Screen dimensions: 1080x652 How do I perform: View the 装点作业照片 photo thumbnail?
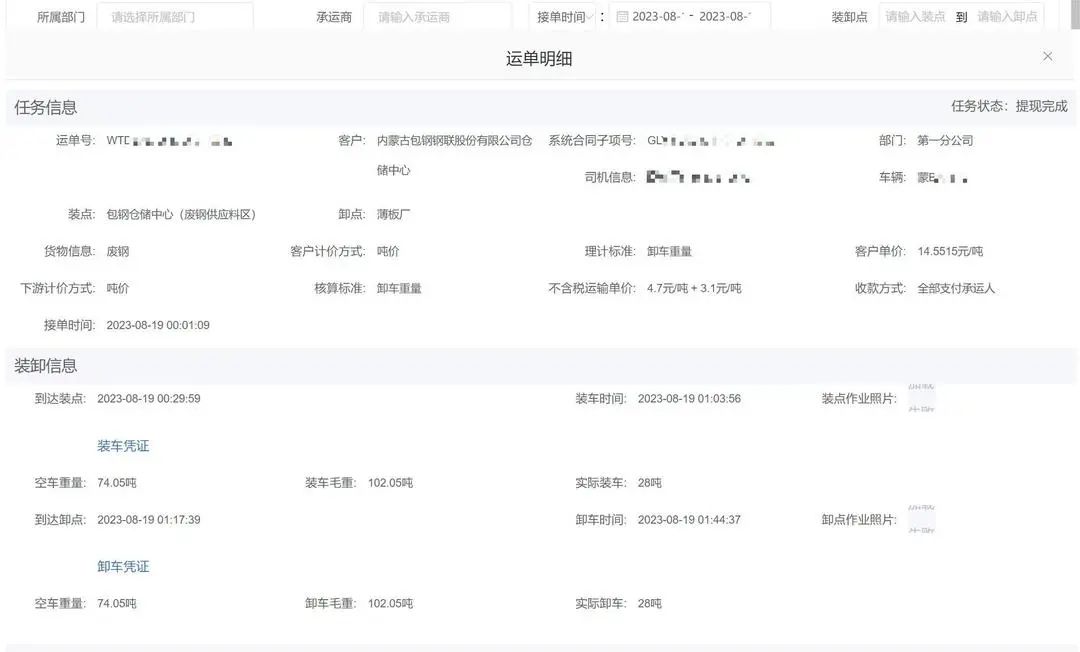(921, 398)
